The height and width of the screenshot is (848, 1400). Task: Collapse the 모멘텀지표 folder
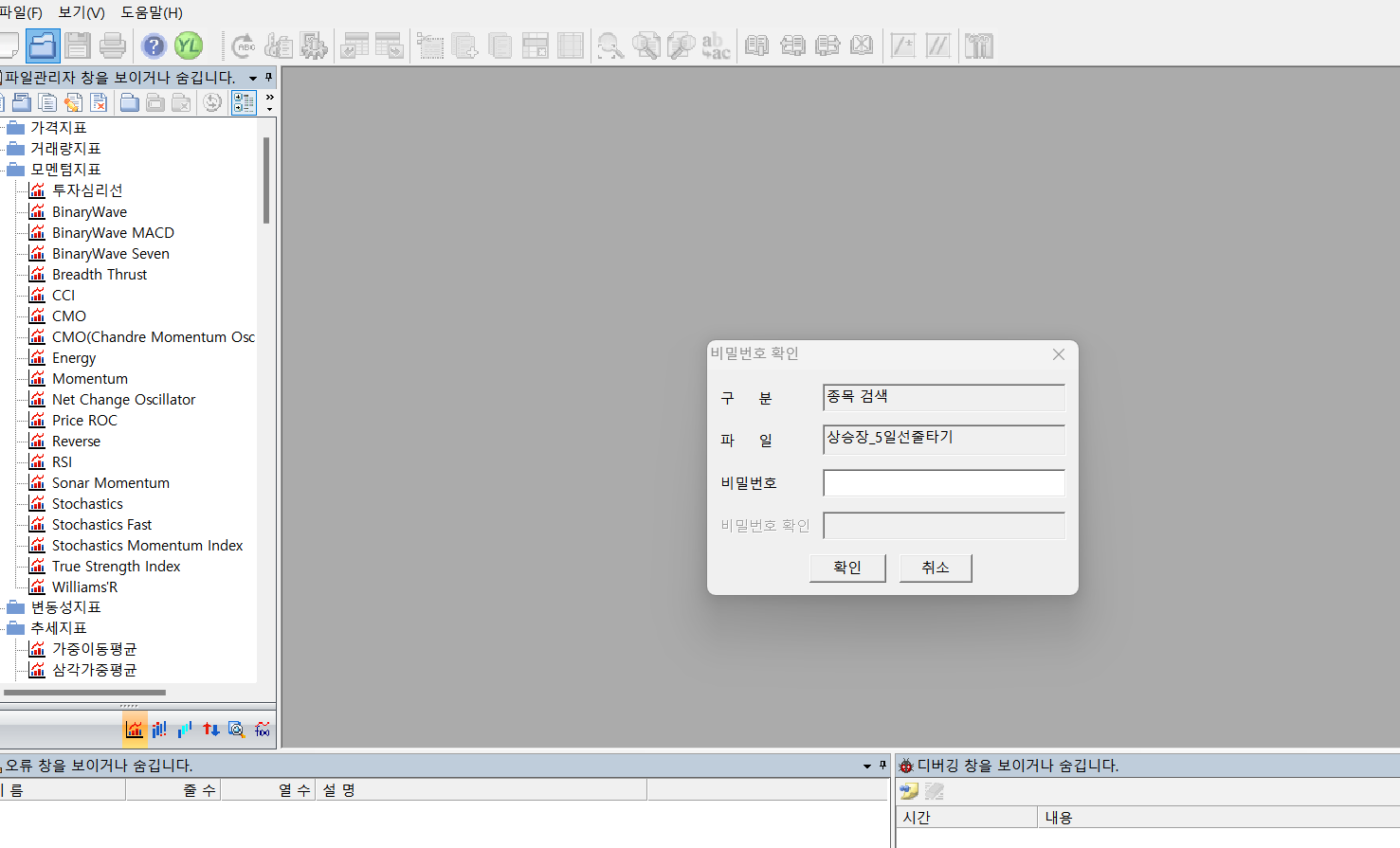16,170
